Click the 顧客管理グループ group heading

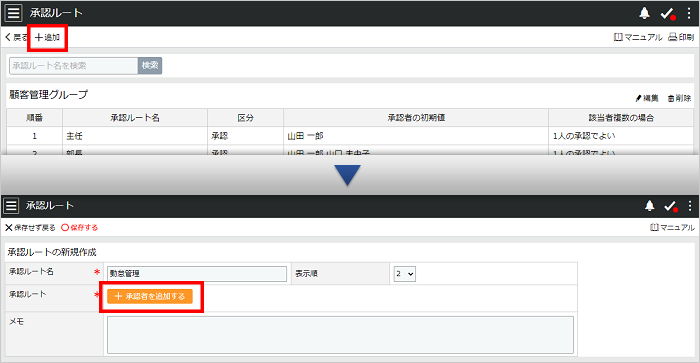pyautogui.click(x=49, y=95)
